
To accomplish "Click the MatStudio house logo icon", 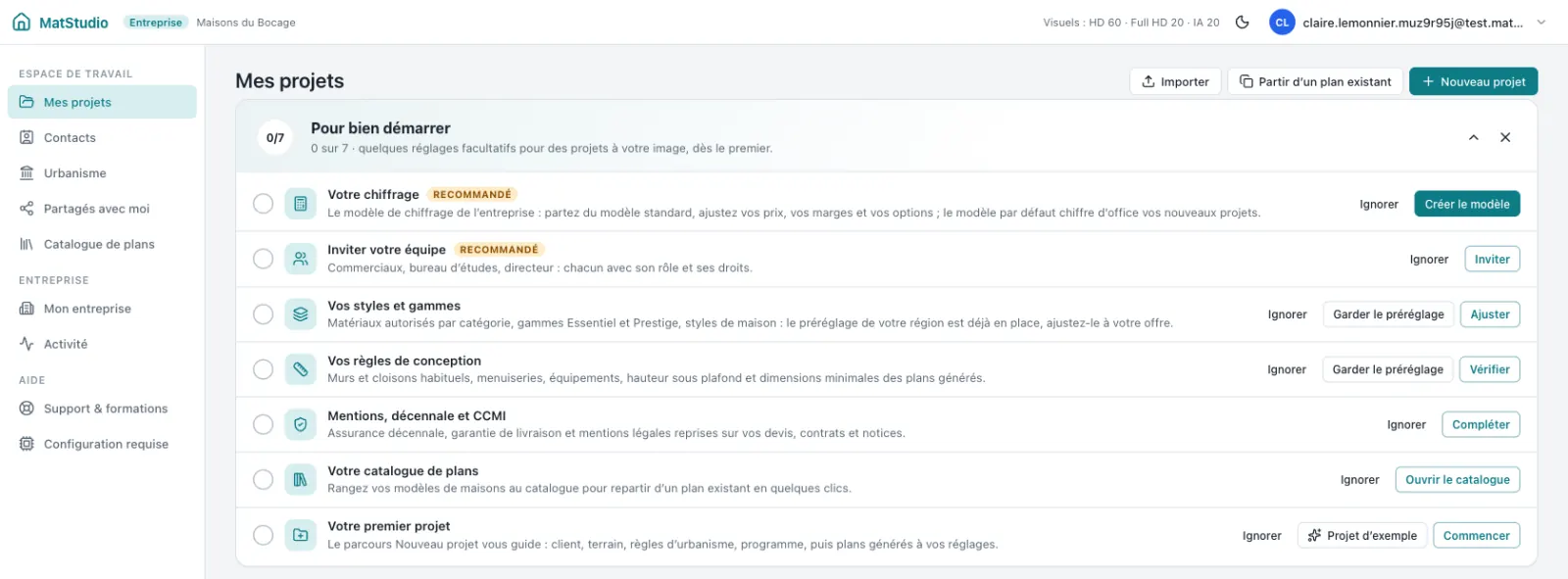I will click(x=22, y=22).
